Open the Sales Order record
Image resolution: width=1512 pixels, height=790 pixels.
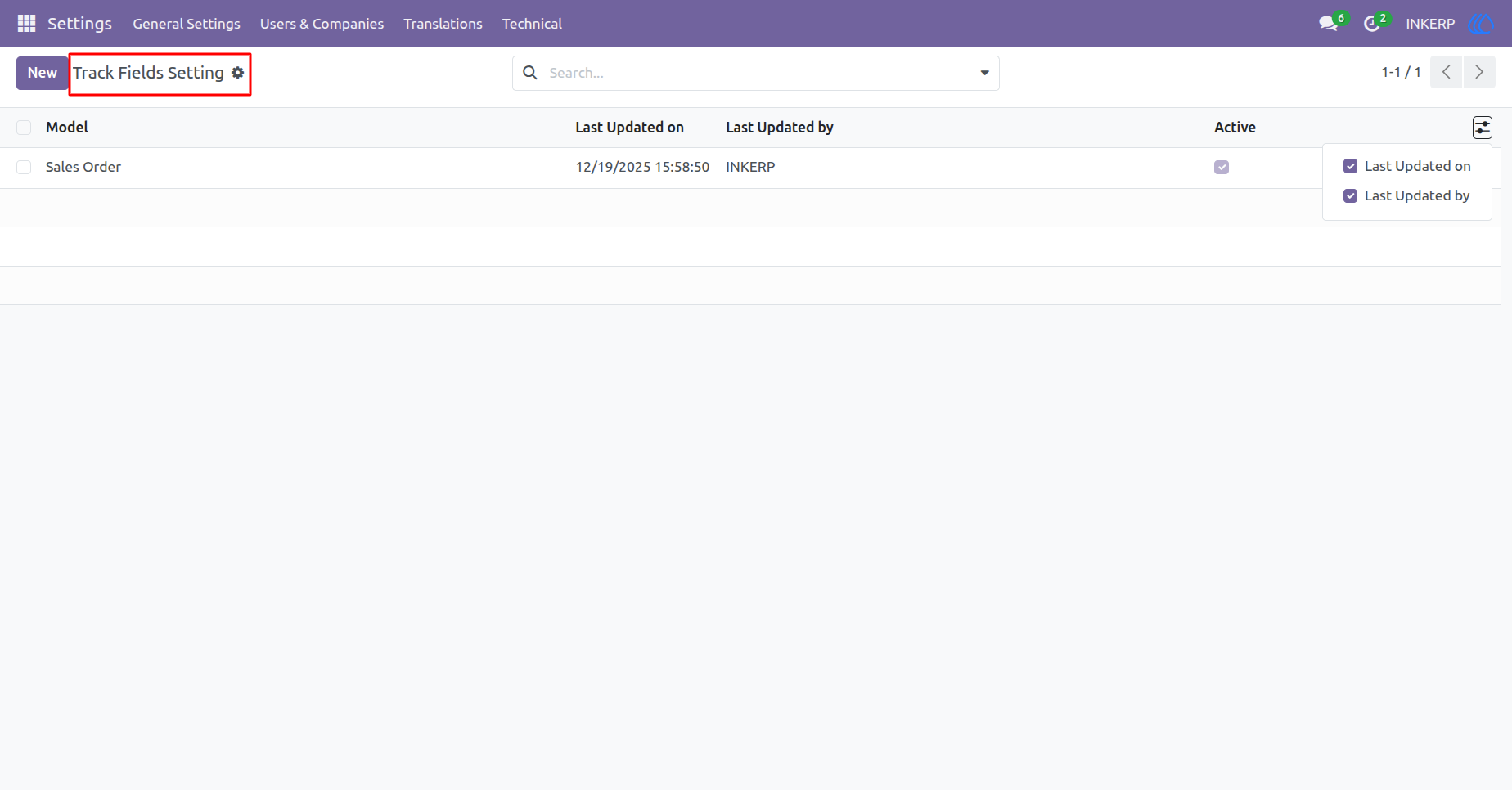click(x=83, y=167)
